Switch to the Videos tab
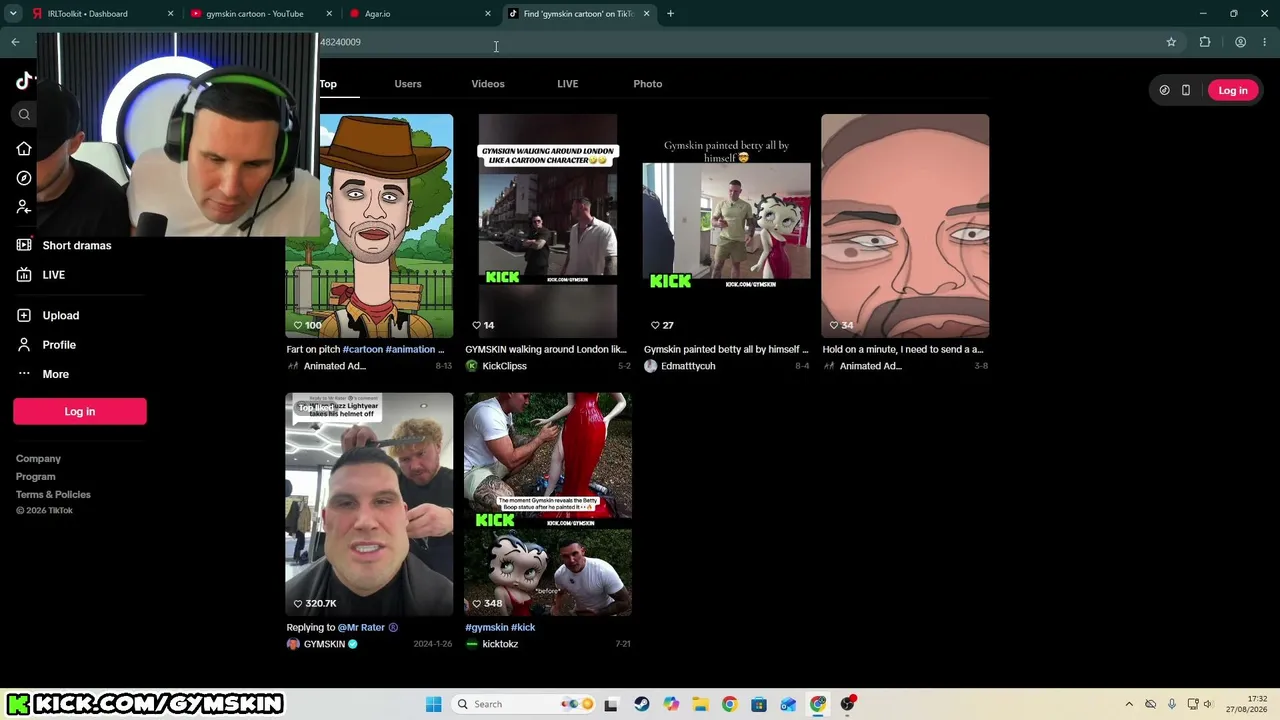This screenshot has height=720, width=1280. pos(488,84)
